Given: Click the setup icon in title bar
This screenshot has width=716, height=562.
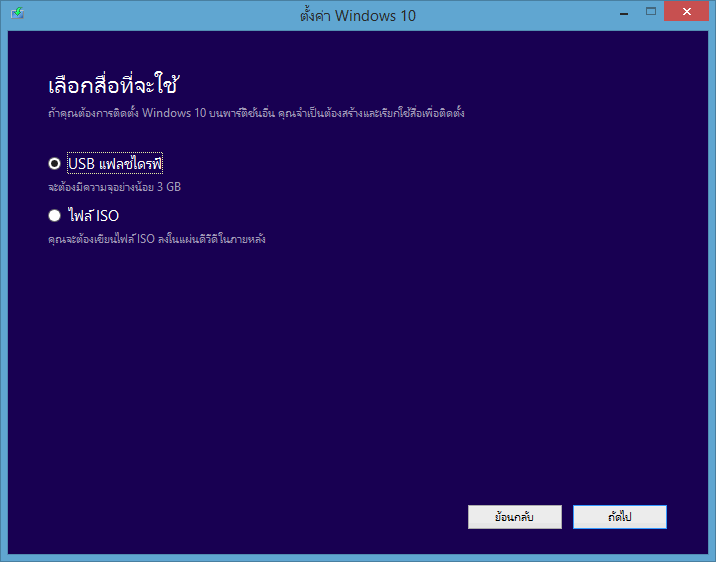Looking at the screenshot, I should point(17,13).
